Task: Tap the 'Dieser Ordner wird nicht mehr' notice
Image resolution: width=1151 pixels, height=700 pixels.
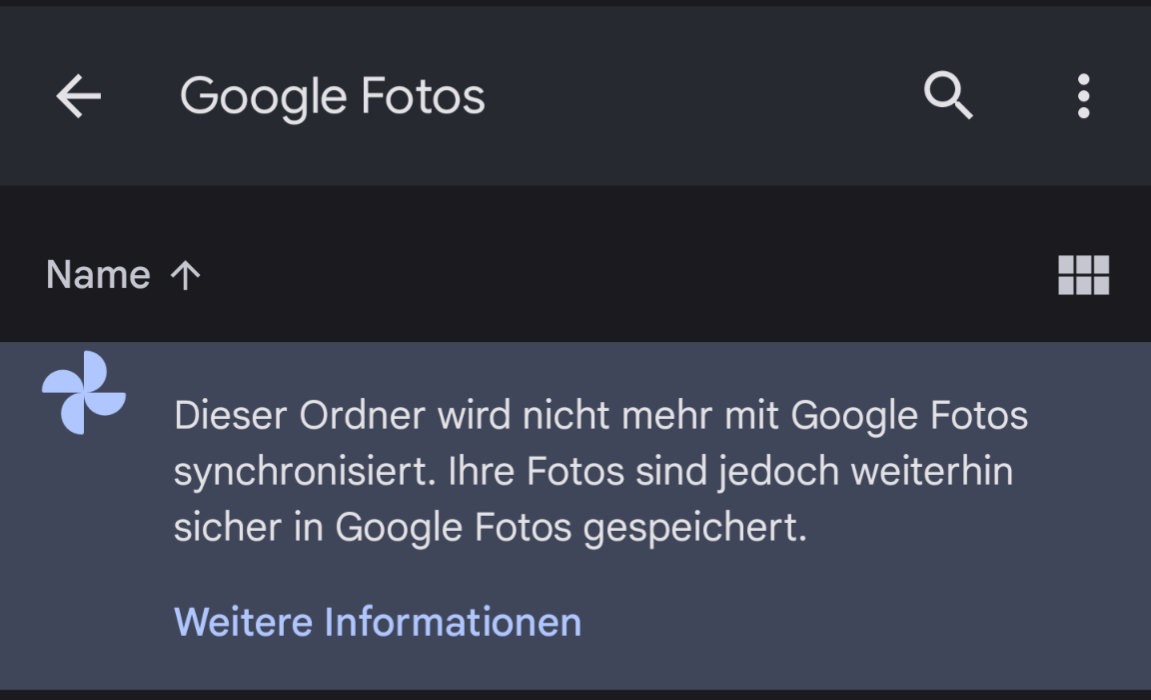Action: tap(600, 415)
